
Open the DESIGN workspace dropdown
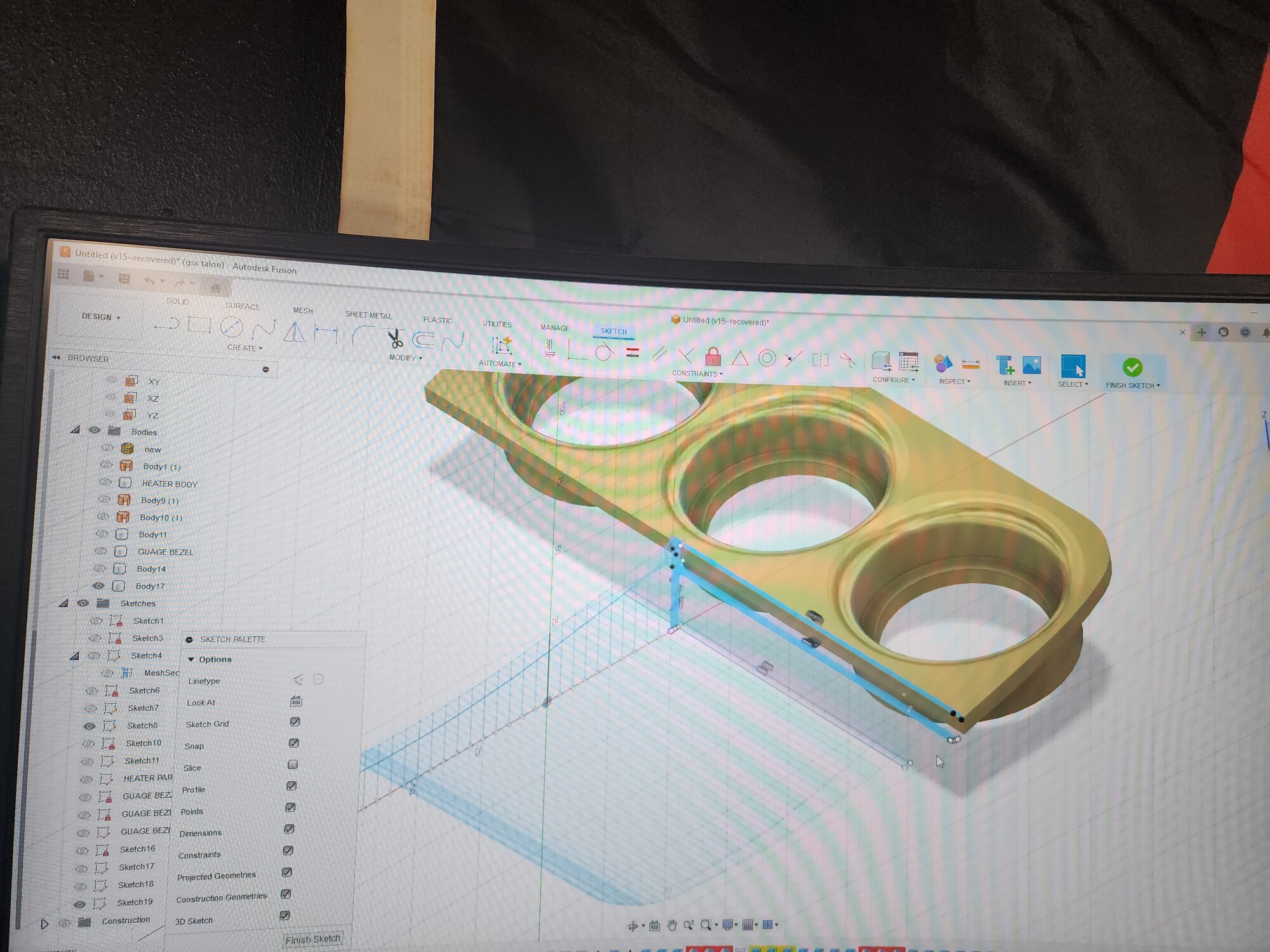[x=101, y=317]
